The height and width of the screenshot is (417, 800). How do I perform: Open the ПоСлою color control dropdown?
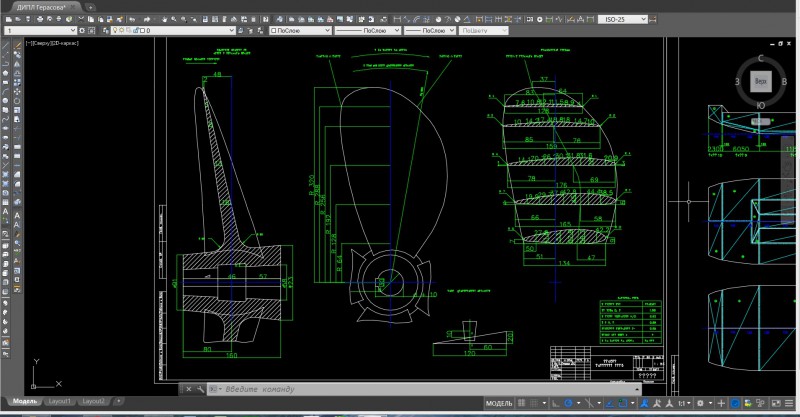(x=301, y=31)
